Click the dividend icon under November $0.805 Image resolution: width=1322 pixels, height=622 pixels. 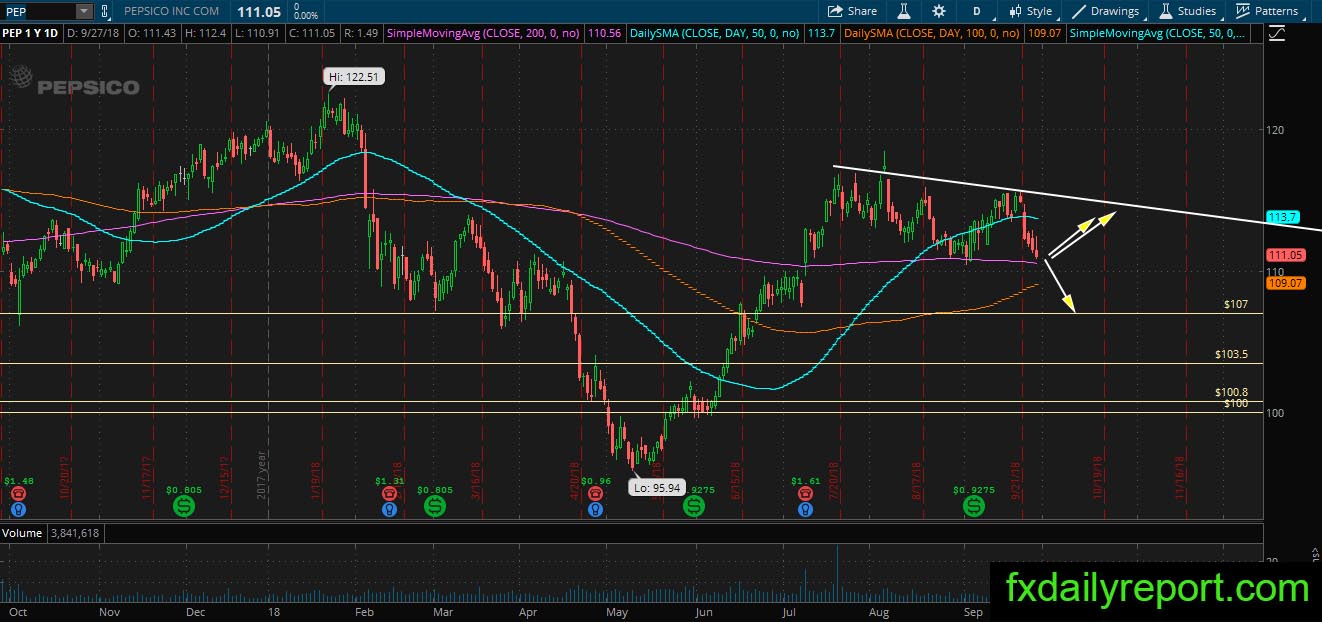pos(185,507)
